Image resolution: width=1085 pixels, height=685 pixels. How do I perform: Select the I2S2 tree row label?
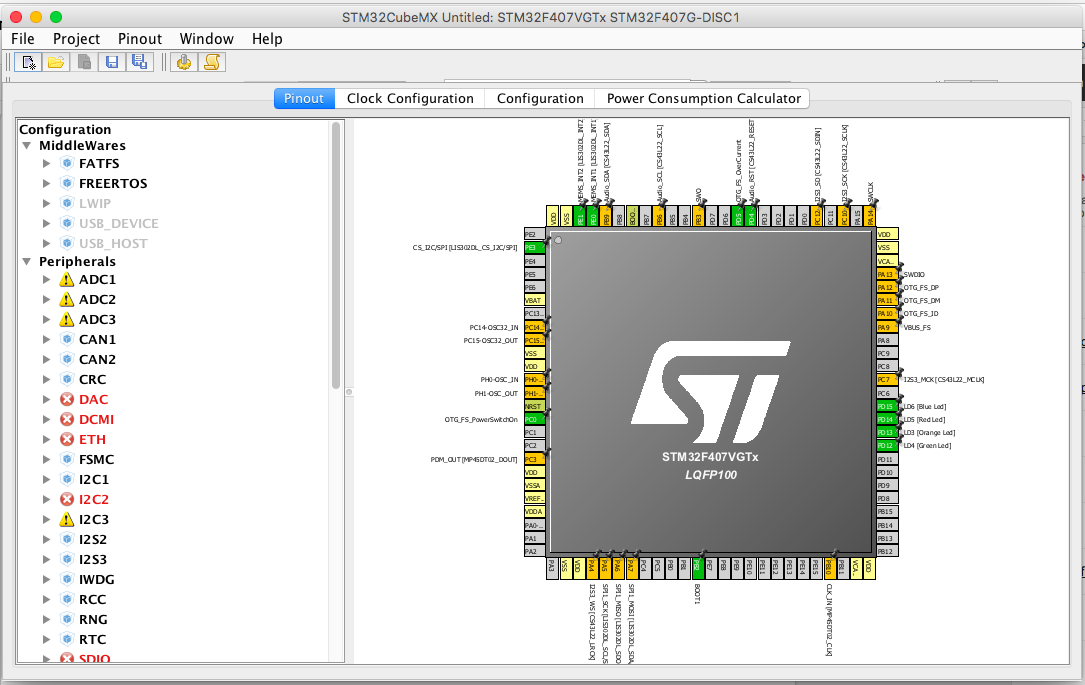point(93,540)
